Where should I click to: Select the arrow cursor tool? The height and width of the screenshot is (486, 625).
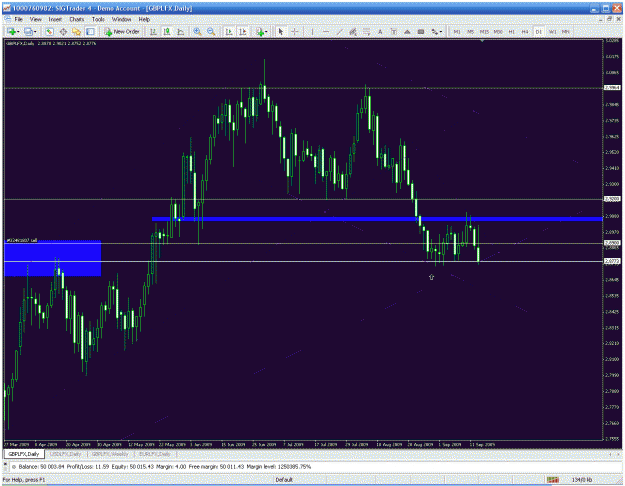point(281,32)
